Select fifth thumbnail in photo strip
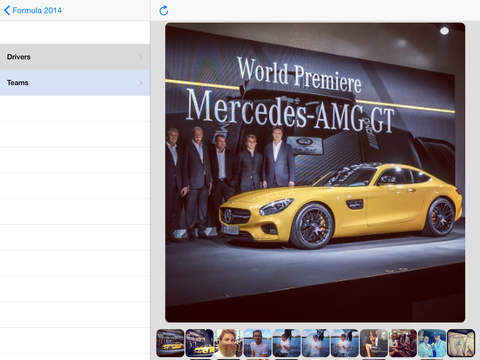 [286, 343]
